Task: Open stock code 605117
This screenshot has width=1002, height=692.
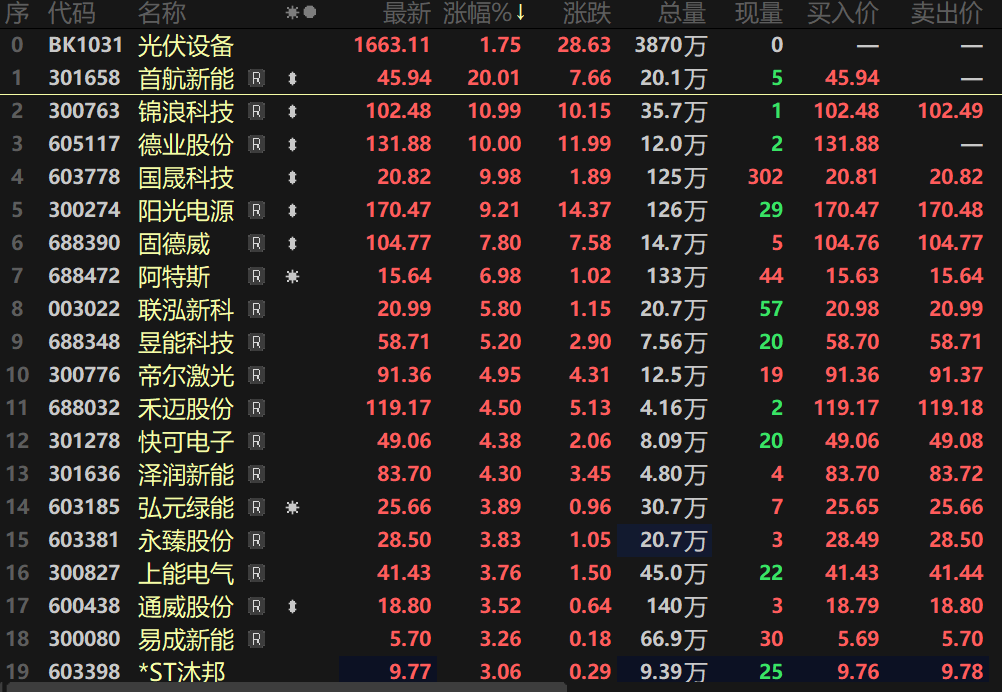Action: pos(84,144)
